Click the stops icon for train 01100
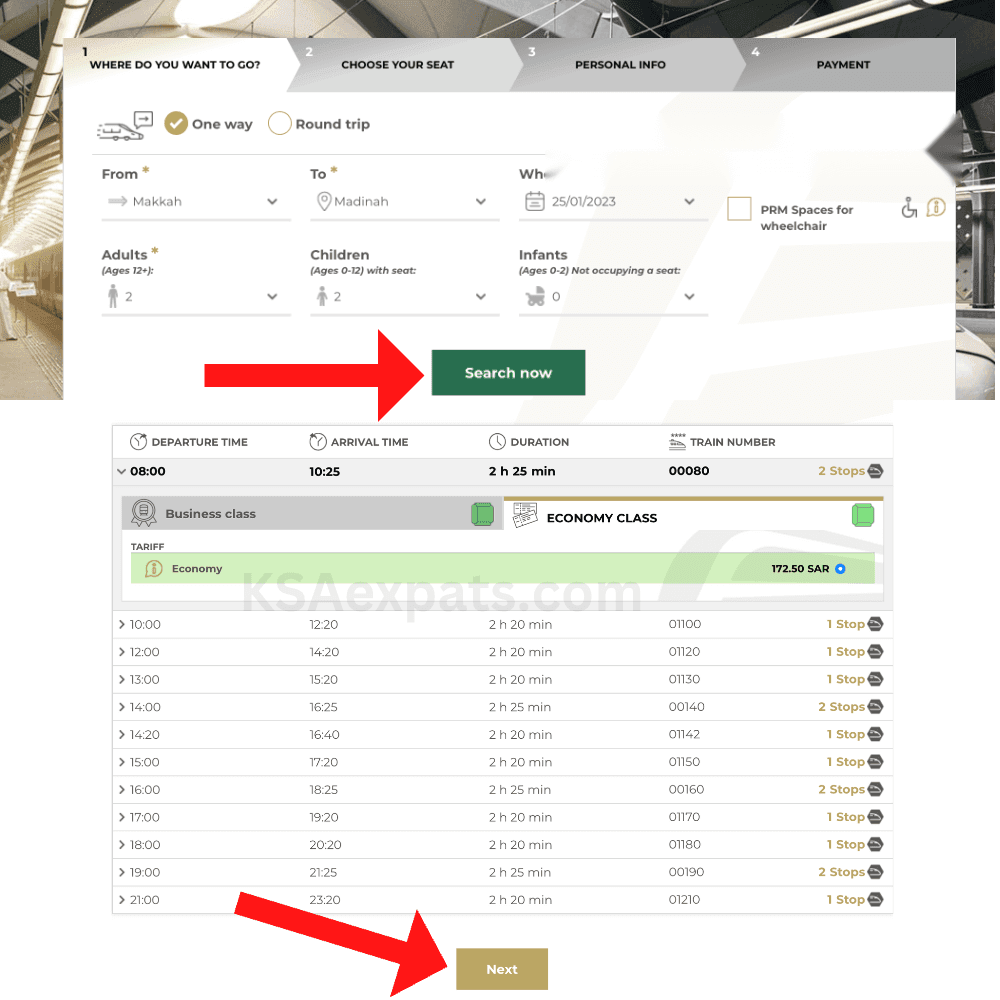 [876, 624]
